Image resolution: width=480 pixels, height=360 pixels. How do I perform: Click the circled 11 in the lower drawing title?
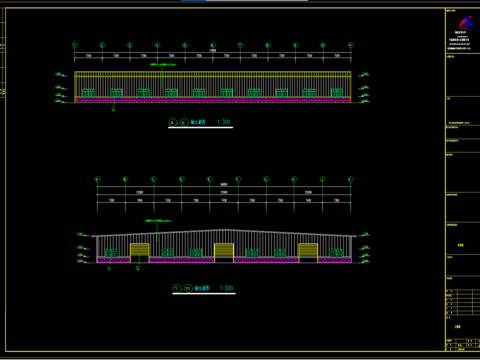[x=188, y=288]
